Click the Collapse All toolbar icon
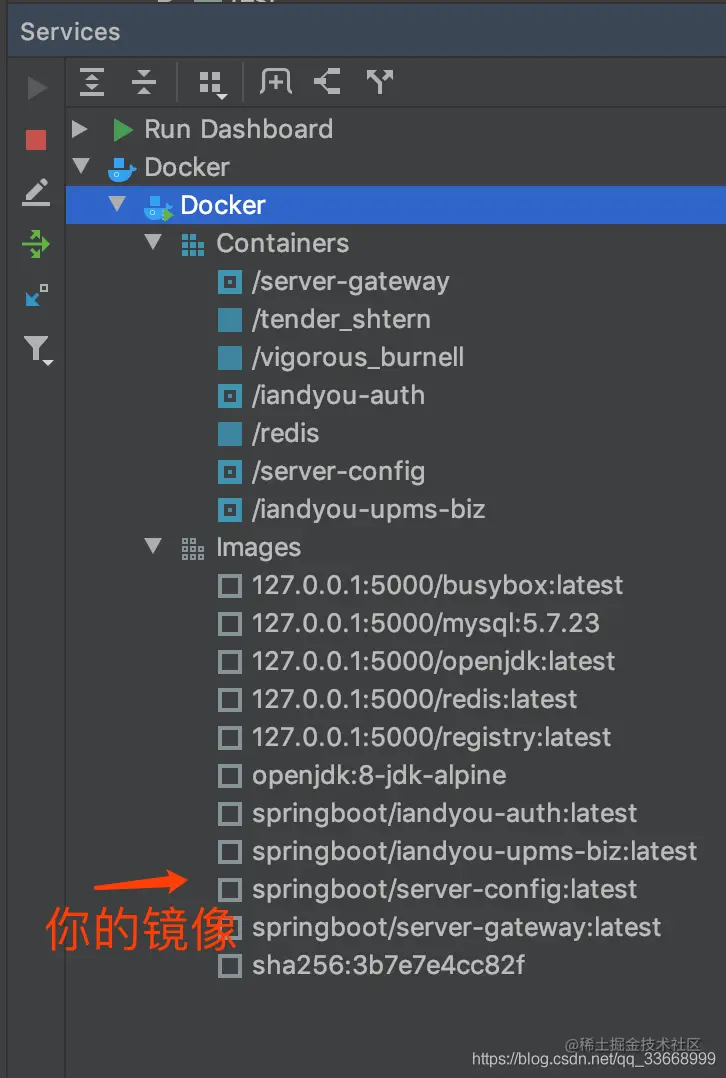 pyautogui.click(x=144, y=82)
